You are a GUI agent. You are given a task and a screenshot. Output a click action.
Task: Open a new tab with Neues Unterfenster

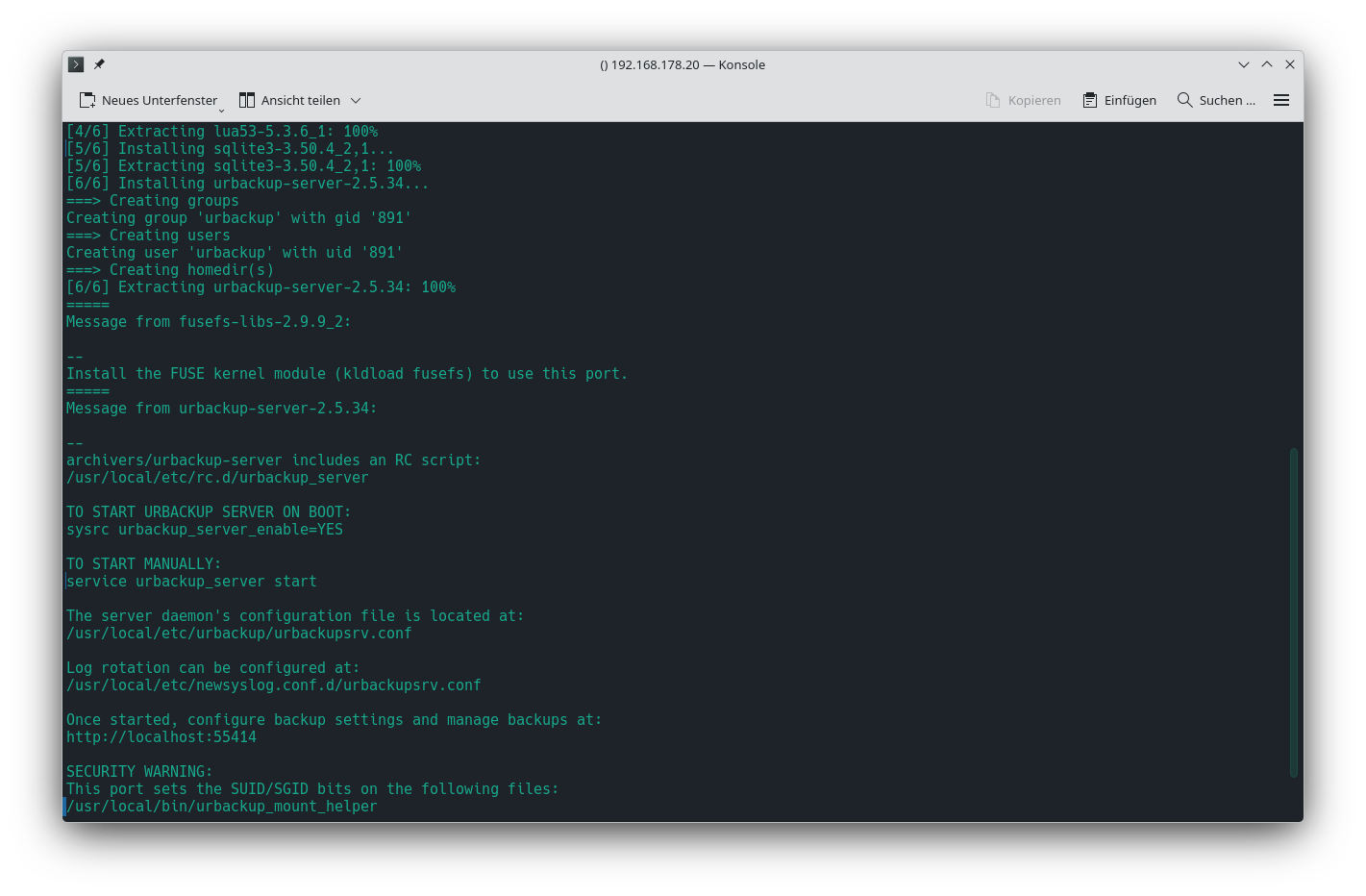pos(148,100)
